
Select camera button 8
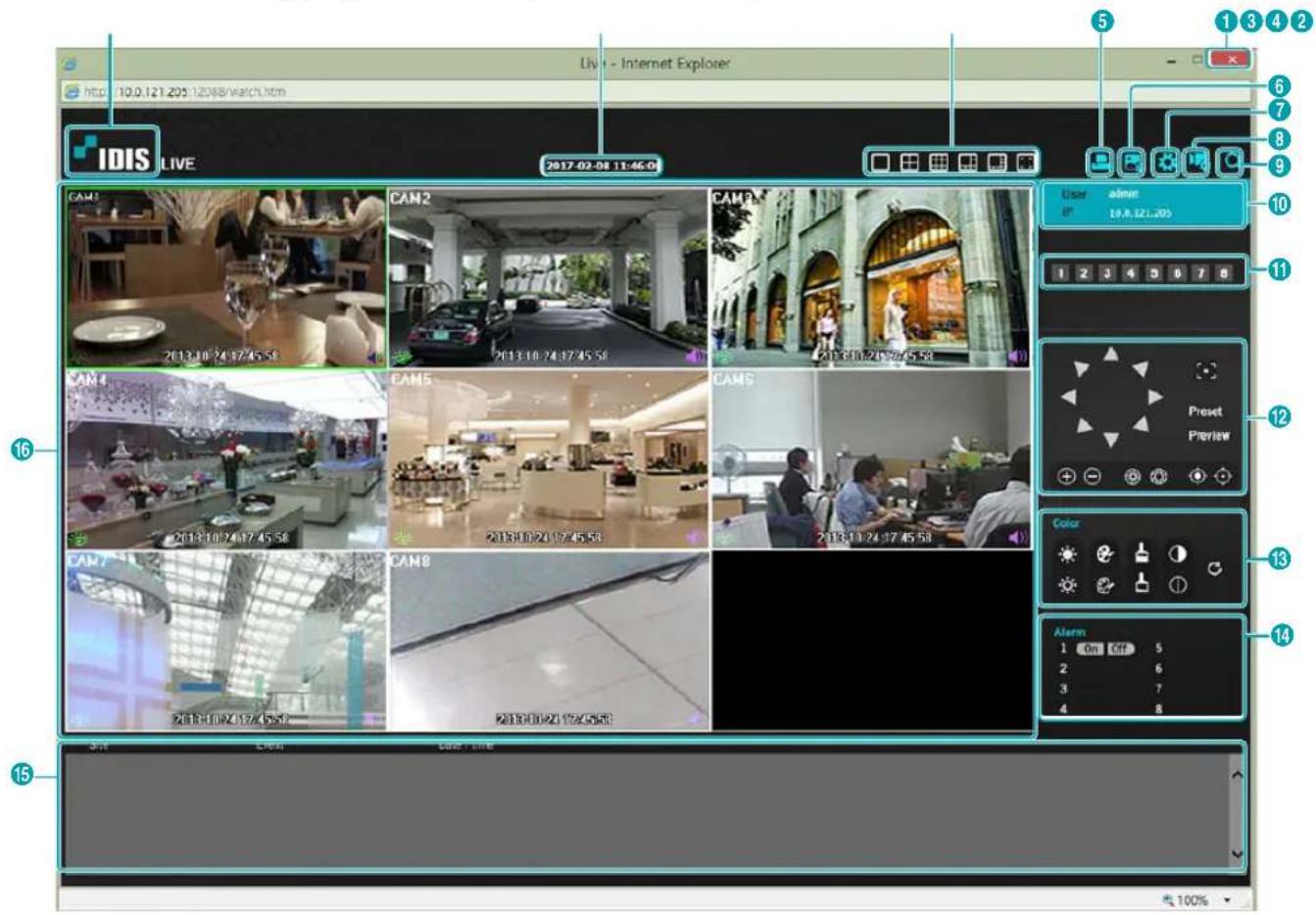click(1225, 273)
